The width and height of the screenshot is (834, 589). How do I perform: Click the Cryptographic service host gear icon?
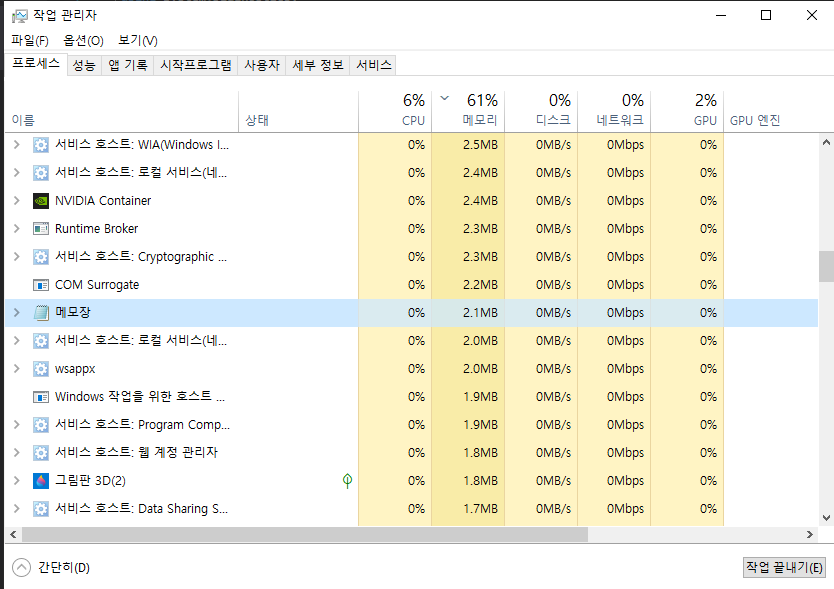point(41,257)
